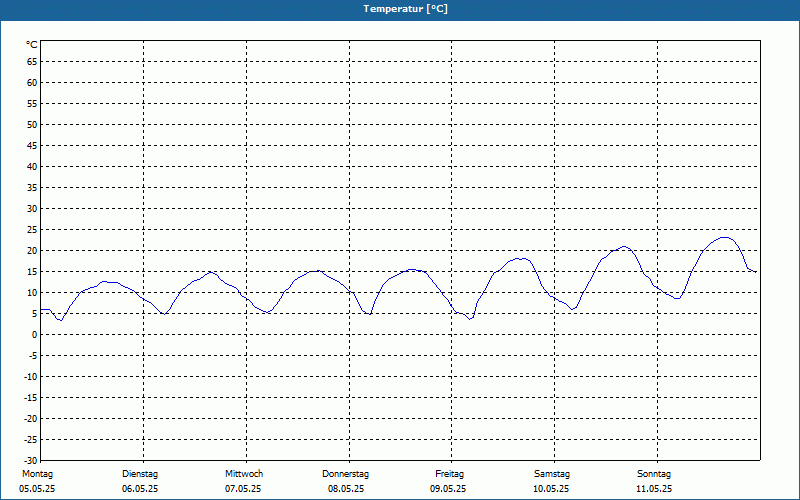Screen dimensions: 800x500
Task: Click the Sonntag day label
Action: click(x=654, y=474)
